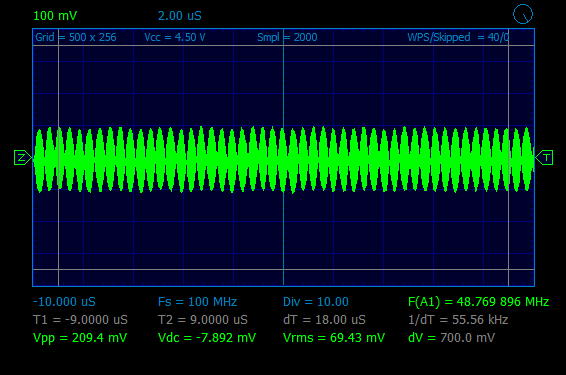This screenshot has width=566, height=375.
Task: Click the WPS/Skipped = 40/0 readout
Action: pos(458,37)
